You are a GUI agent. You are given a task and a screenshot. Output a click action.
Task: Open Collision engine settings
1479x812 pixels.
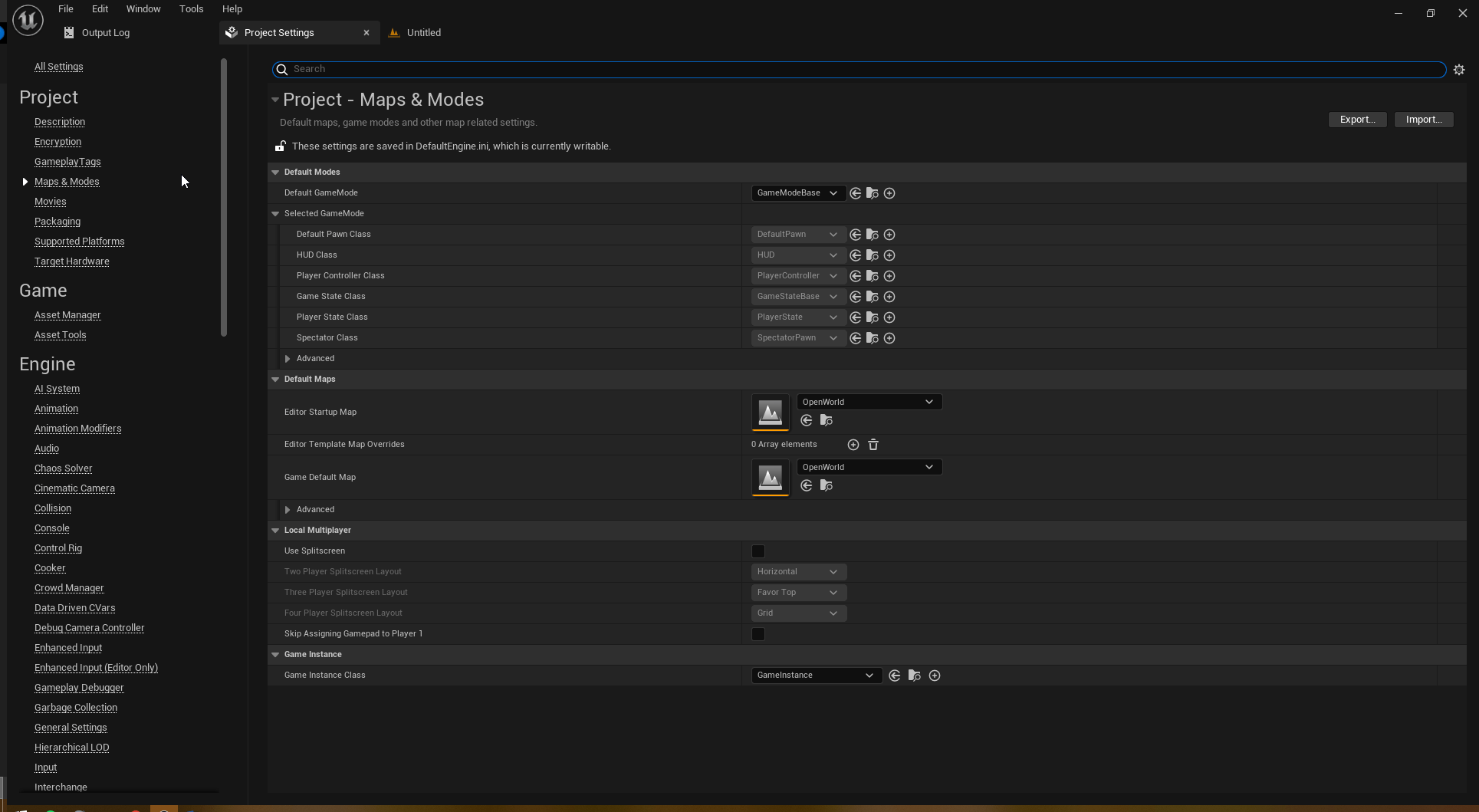53,508
